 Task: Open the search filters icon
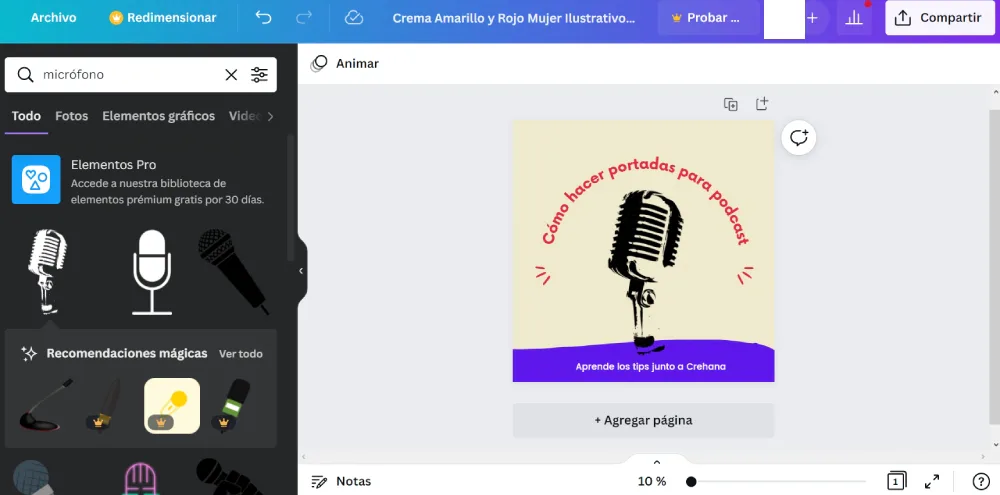click(x=259, y=75)
